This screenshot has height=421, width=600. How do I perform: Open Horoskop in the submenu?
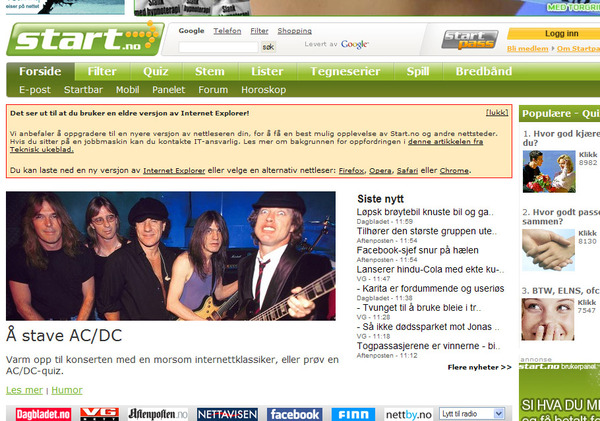pyautogui.click(x=264, y=90)
